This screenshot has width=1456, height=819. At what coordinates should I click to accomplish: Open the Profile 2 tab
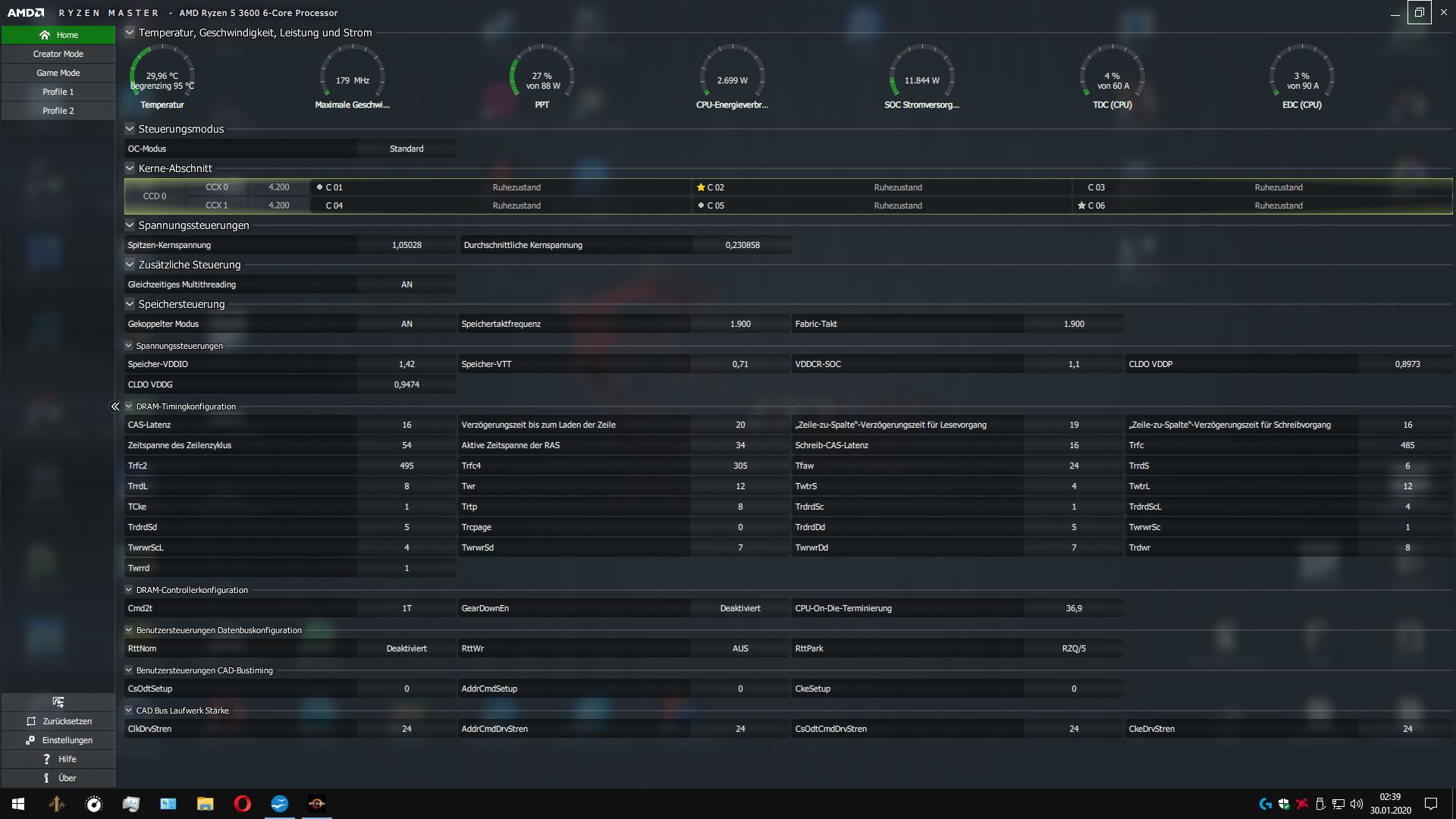pos(58,111)
